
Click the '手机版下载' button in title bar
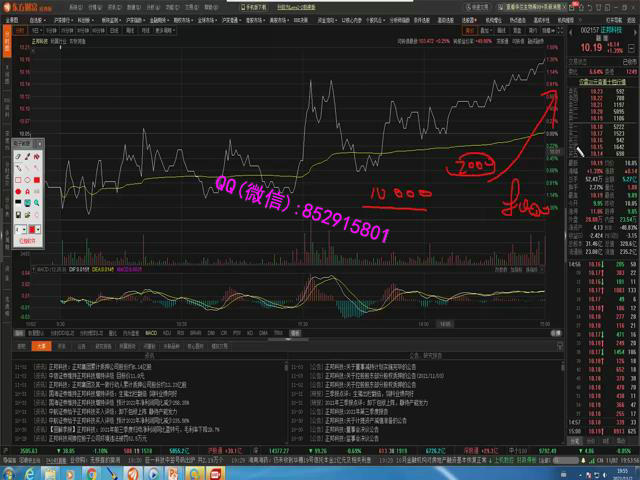click(x=254, y=8)
